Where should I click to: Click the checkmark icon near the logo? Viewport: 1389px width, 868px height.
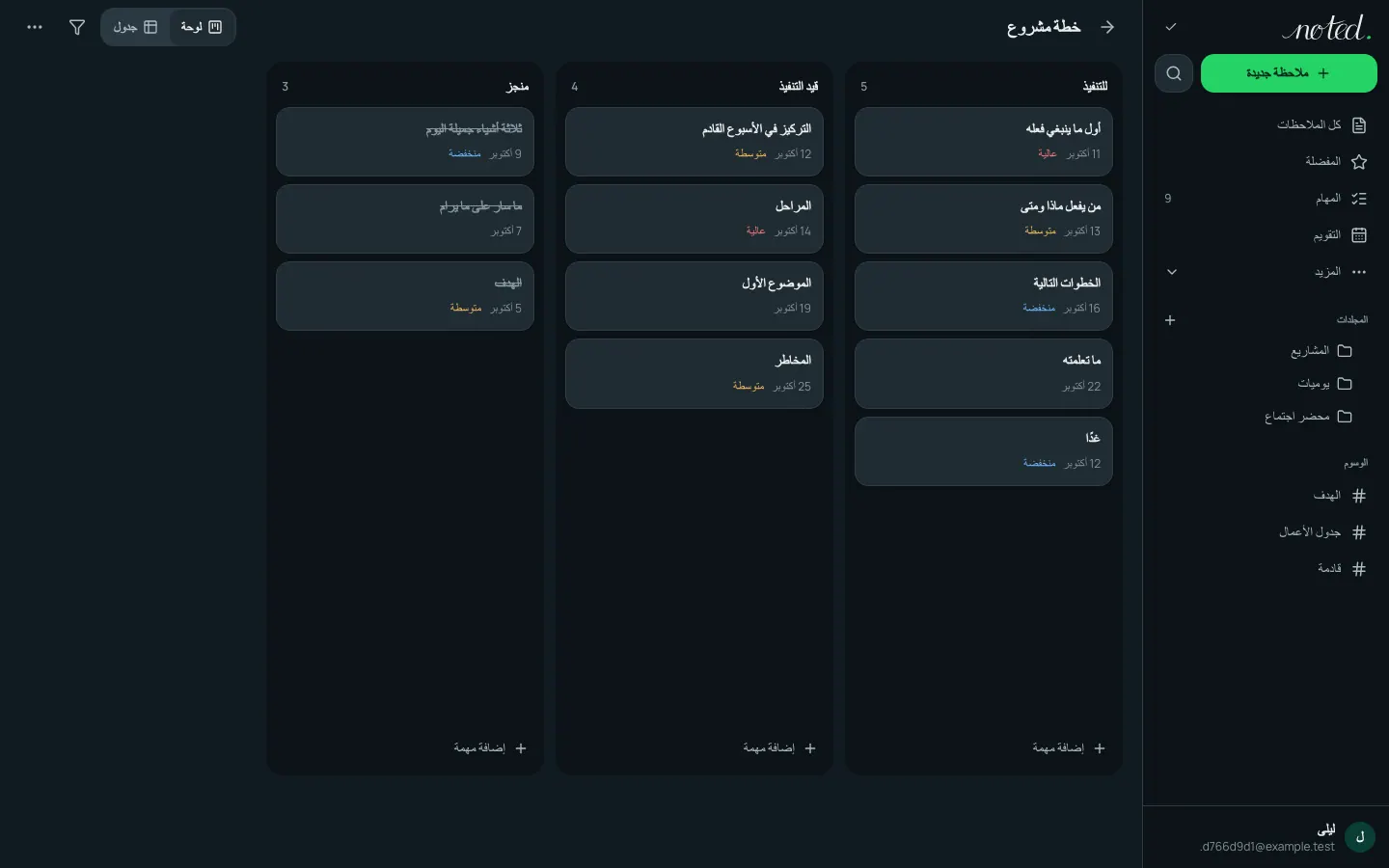(x=1171, y=27)
